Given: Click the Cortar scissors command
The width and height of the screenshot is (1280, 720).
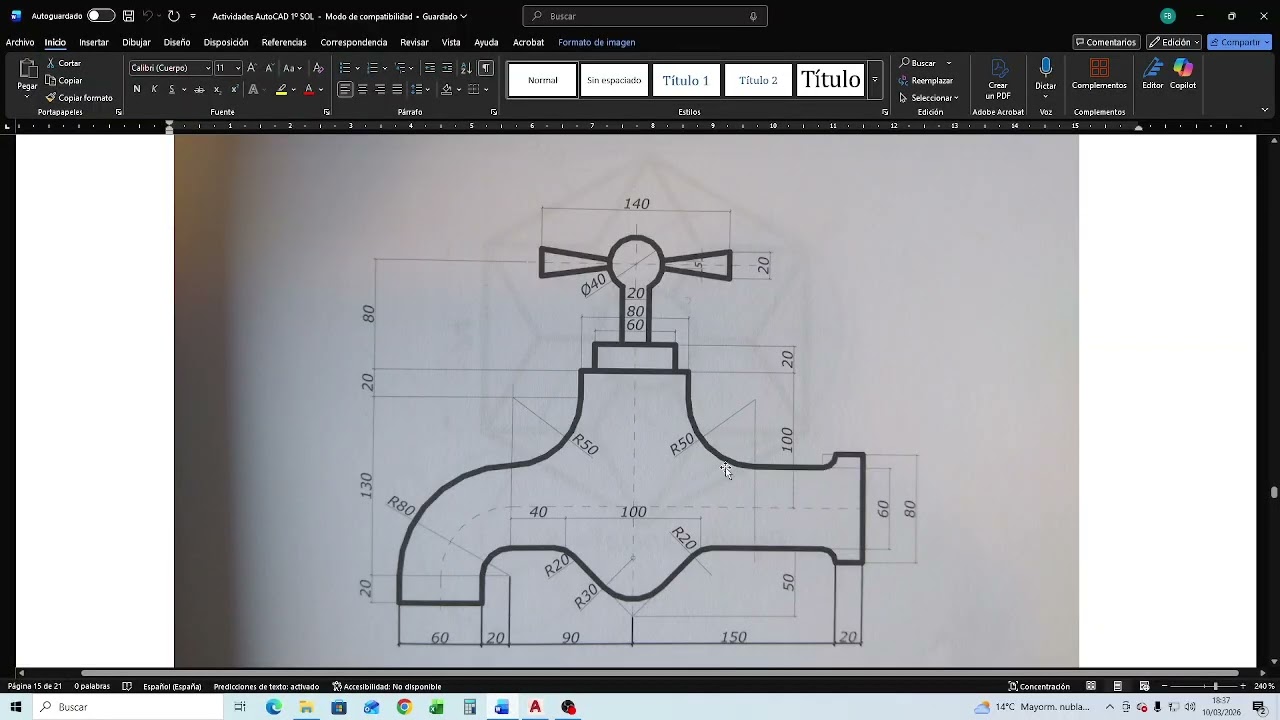Looking at the screenshot, I should click(x=64, y=63).
